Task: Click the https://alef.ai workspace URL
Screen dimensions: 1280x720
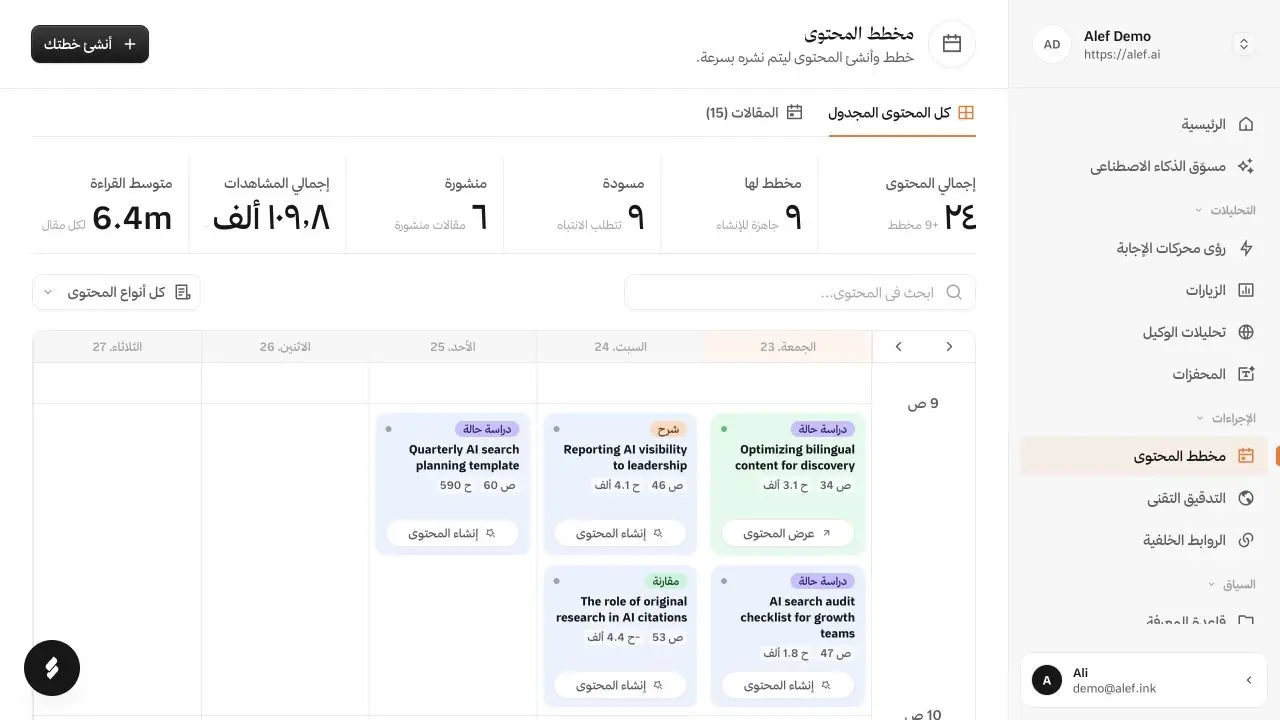Action: coord(1122,55)
